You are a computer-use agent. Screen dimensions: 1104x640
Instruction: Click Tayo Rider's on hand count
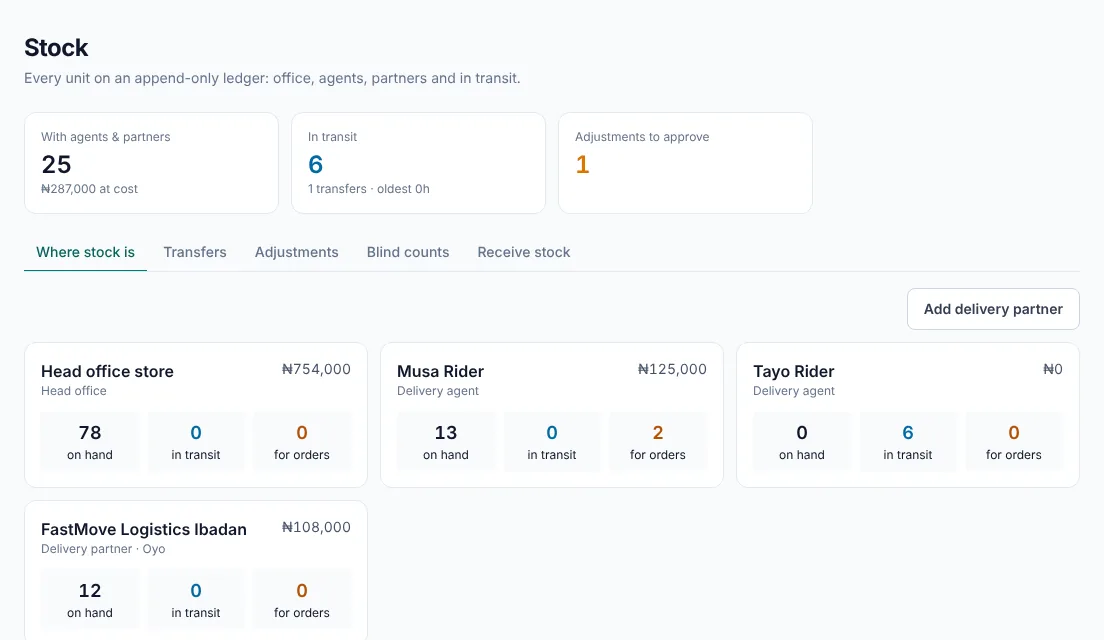click(802, 441)
